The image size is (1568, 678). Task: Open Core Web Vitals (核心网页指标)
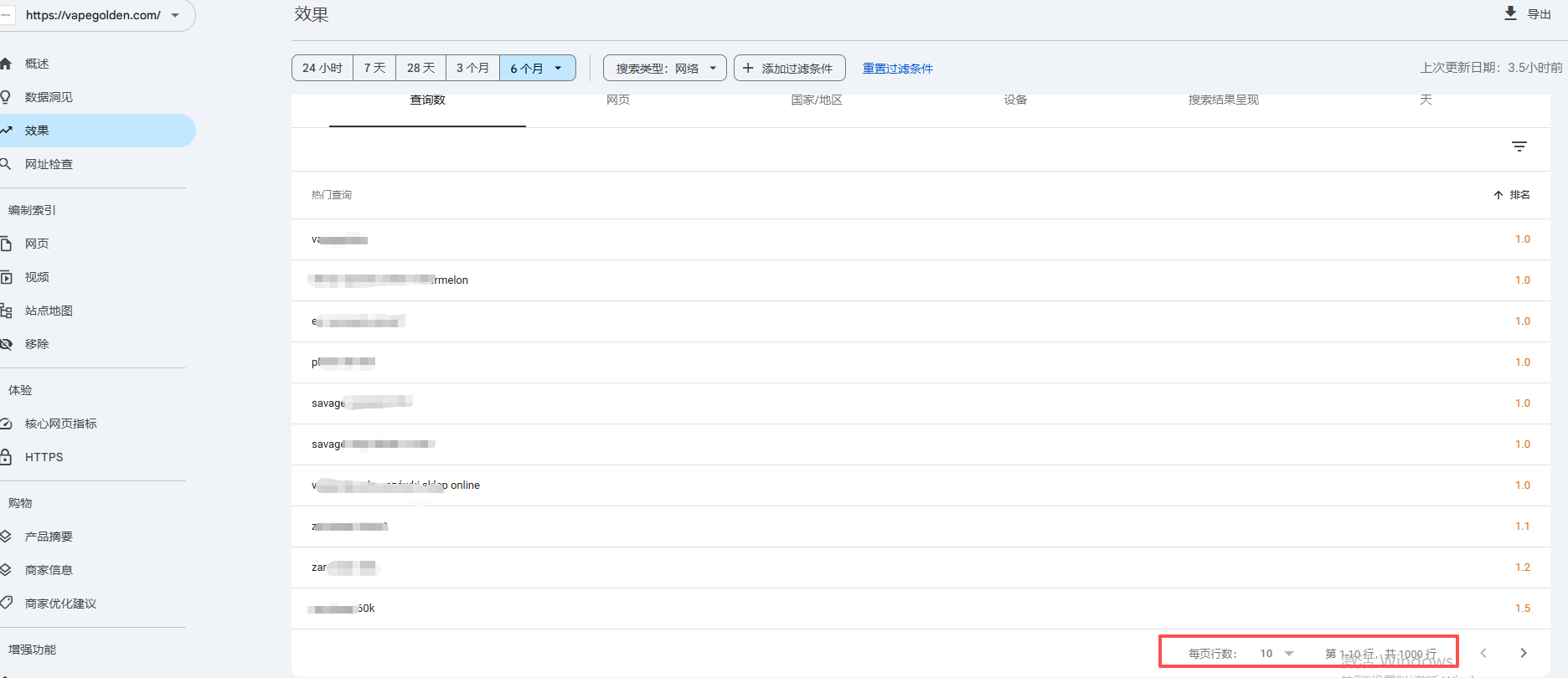tap(60, 424)
